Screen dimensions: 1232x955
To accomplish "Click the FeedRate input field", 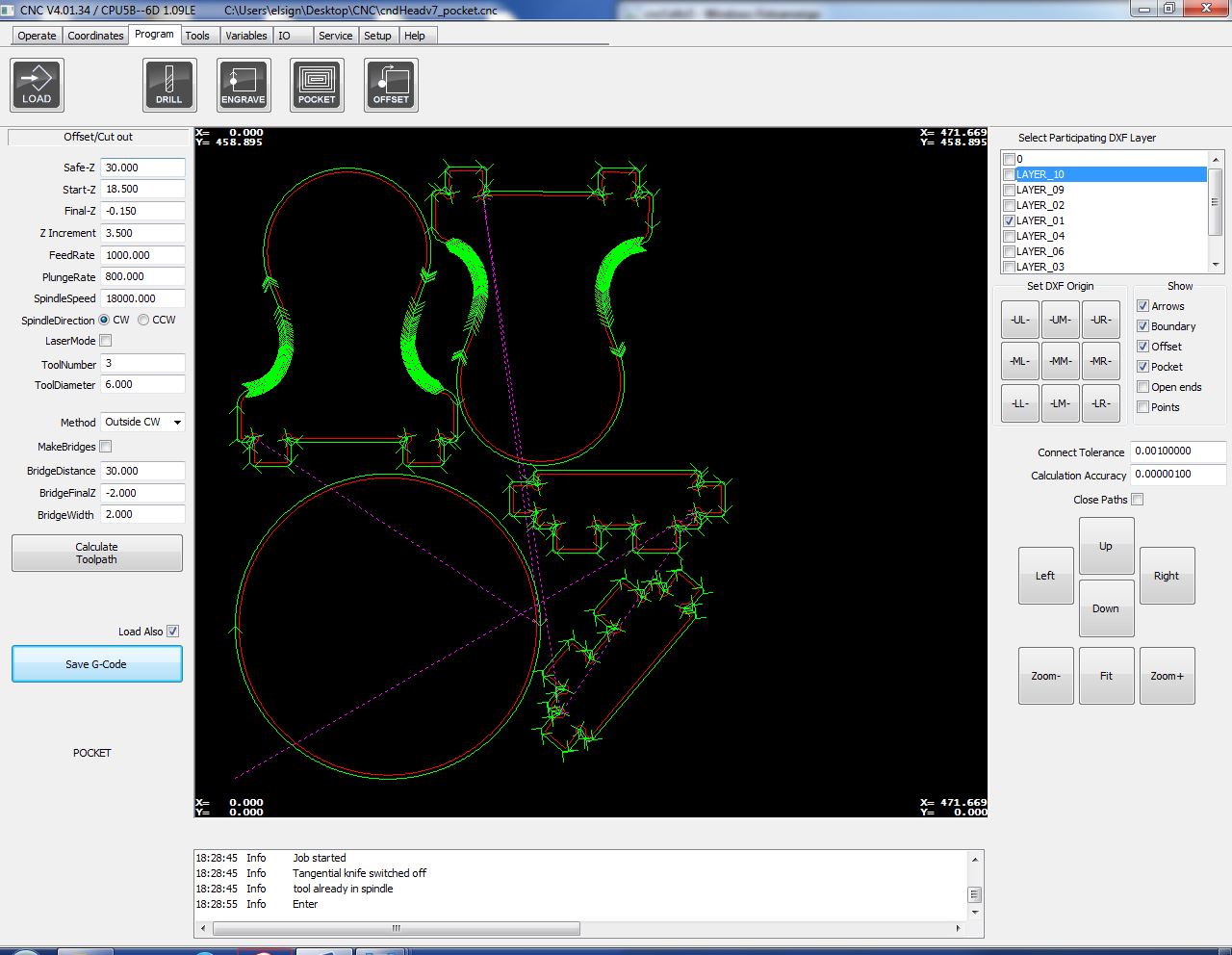I will 142,255.
